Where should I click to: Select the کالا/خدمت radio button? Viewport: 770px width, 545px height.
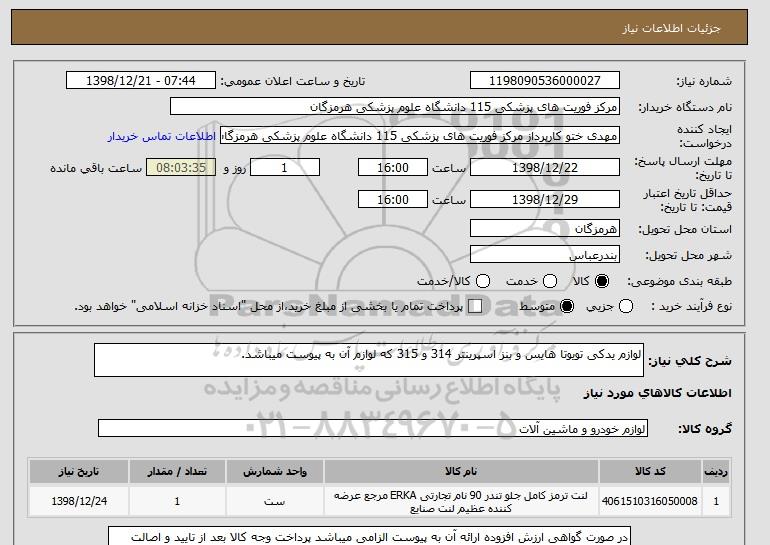point(483,281)
